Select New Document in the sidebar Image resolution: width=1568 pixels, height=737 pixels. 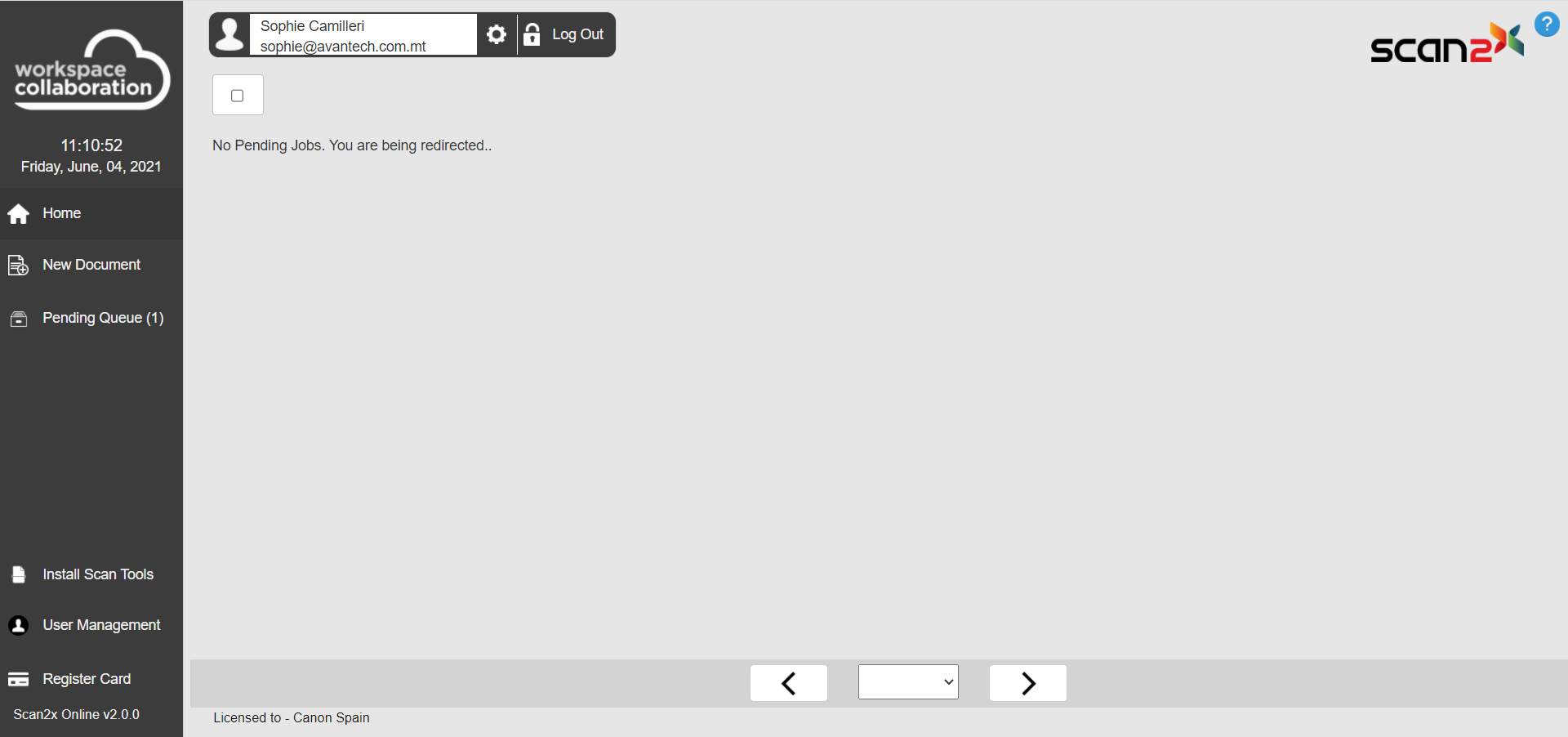pos(91,265)
